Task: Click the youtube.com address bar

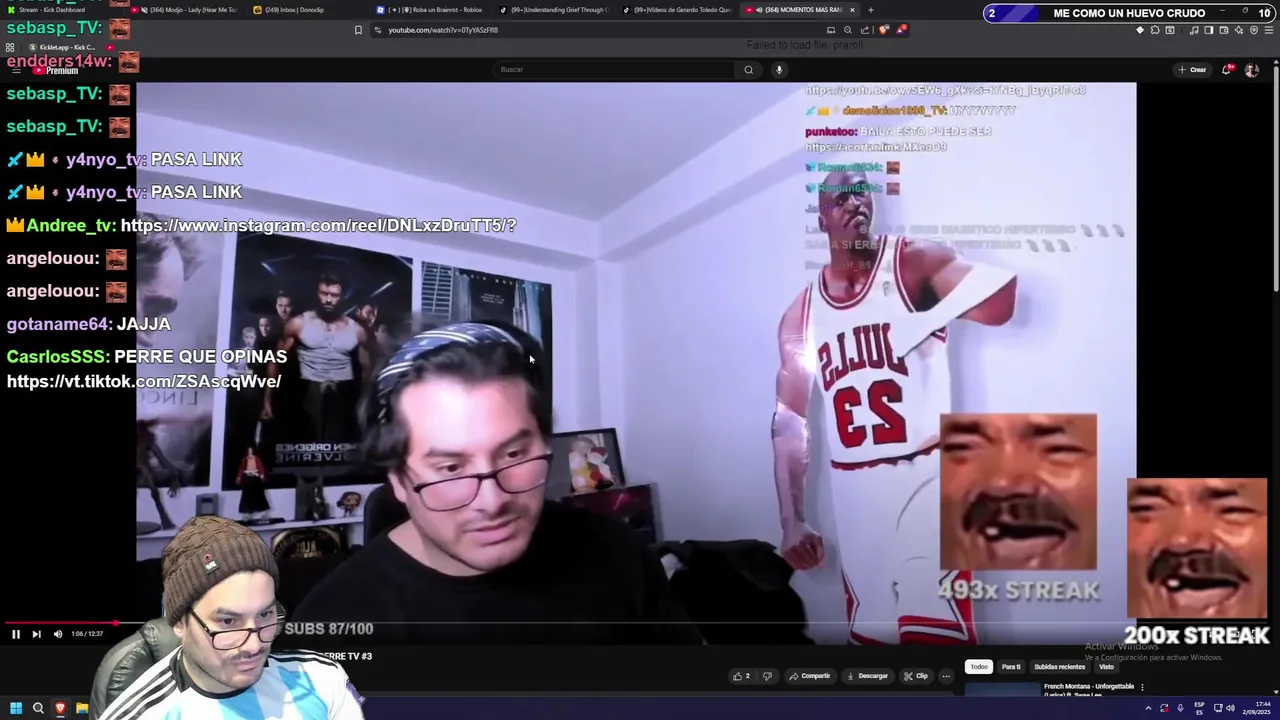Action: [600, 30]
